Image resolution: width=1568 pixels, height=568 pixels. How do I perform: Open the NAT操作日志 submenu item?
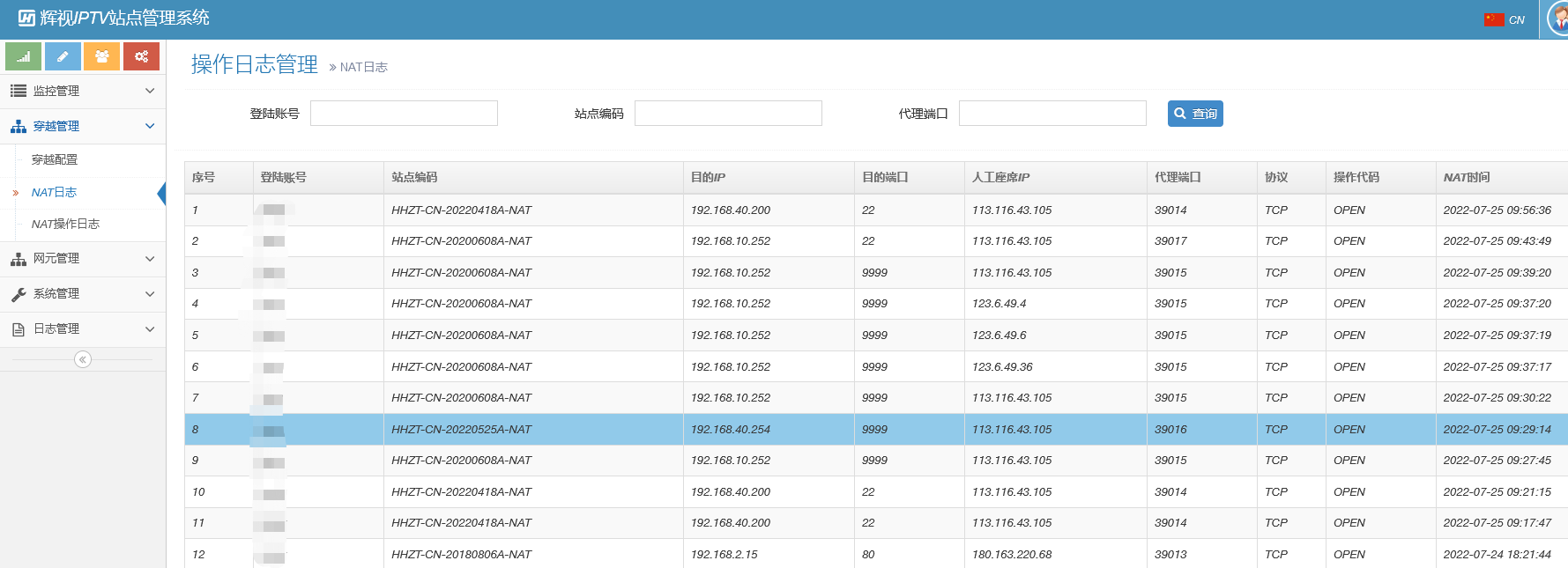point(65,224)
